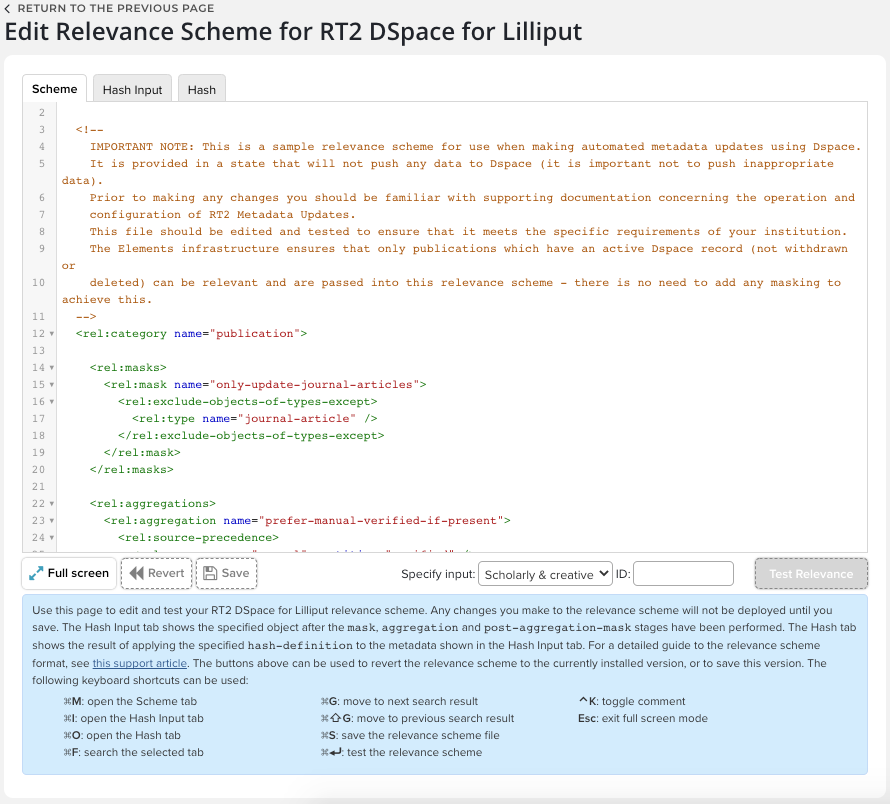Collapse the fold arrow on line 22
Image resolution: width=890 pixels, height=804 pixels.
[x=52, y=504]
